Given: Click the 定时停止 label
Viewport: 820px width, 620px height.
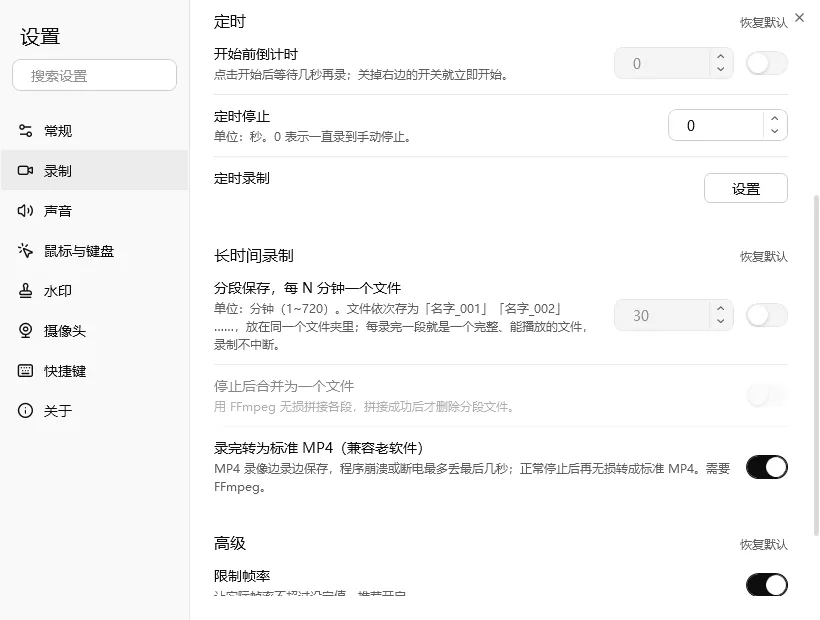Looking at the screenshot, I should (x=242, y=116).
